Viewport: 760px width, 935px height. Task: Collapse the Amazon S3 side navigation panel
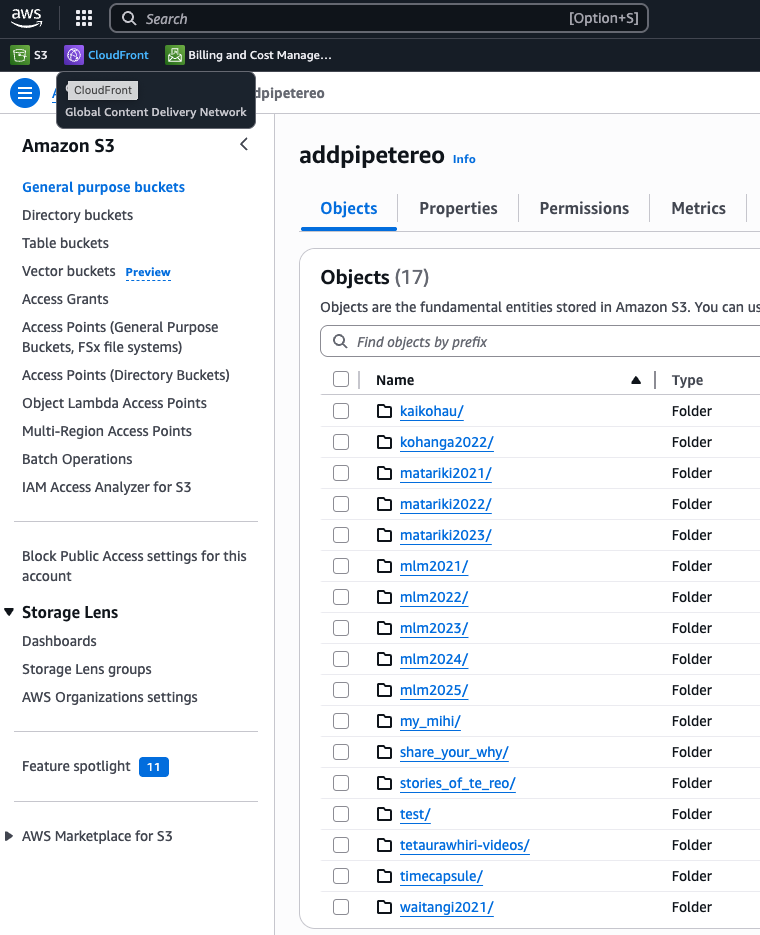click(x=244, y=145)
